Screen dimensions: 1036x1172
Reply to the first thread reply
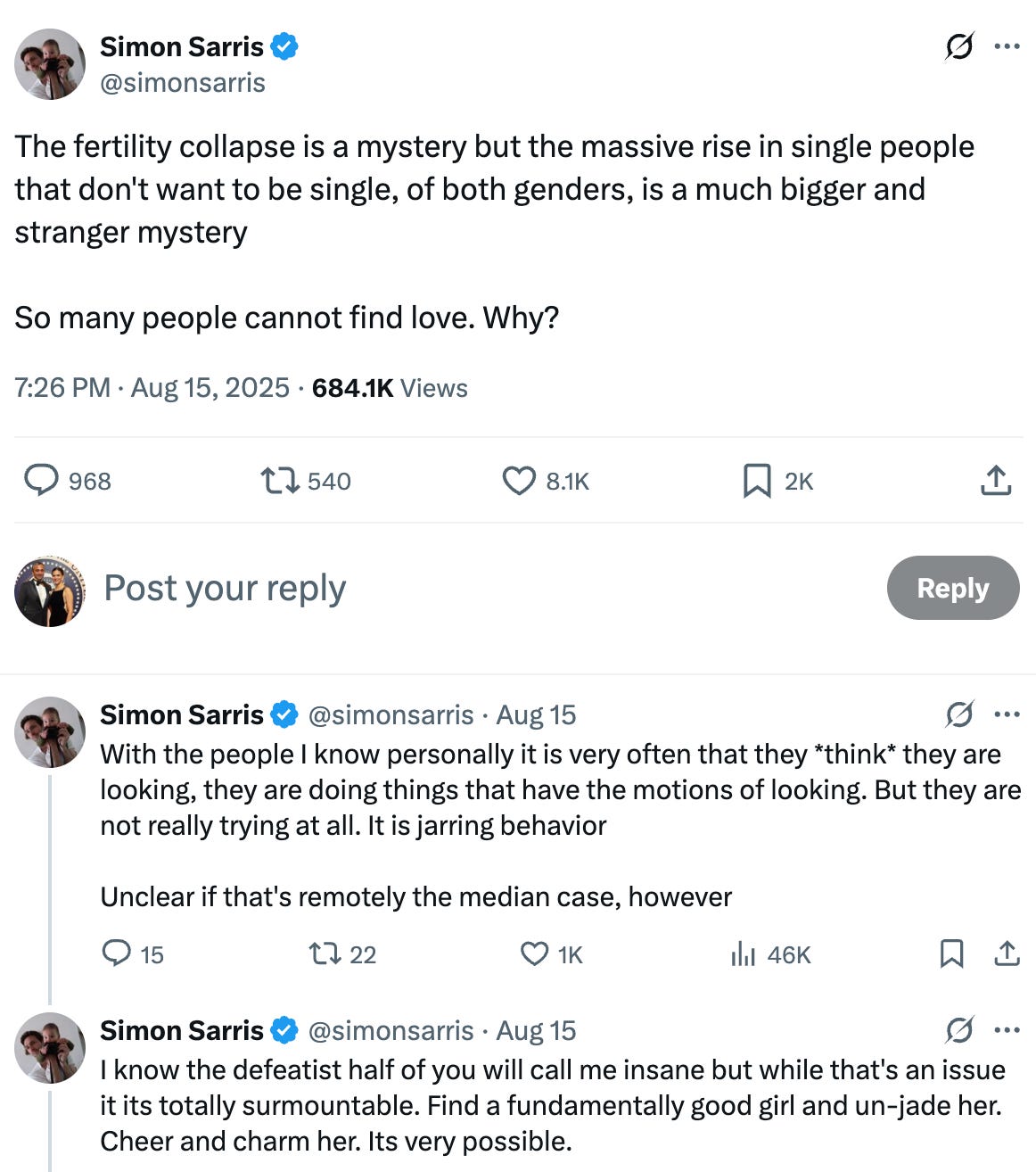pyautogui.click(x=117, y=953)
